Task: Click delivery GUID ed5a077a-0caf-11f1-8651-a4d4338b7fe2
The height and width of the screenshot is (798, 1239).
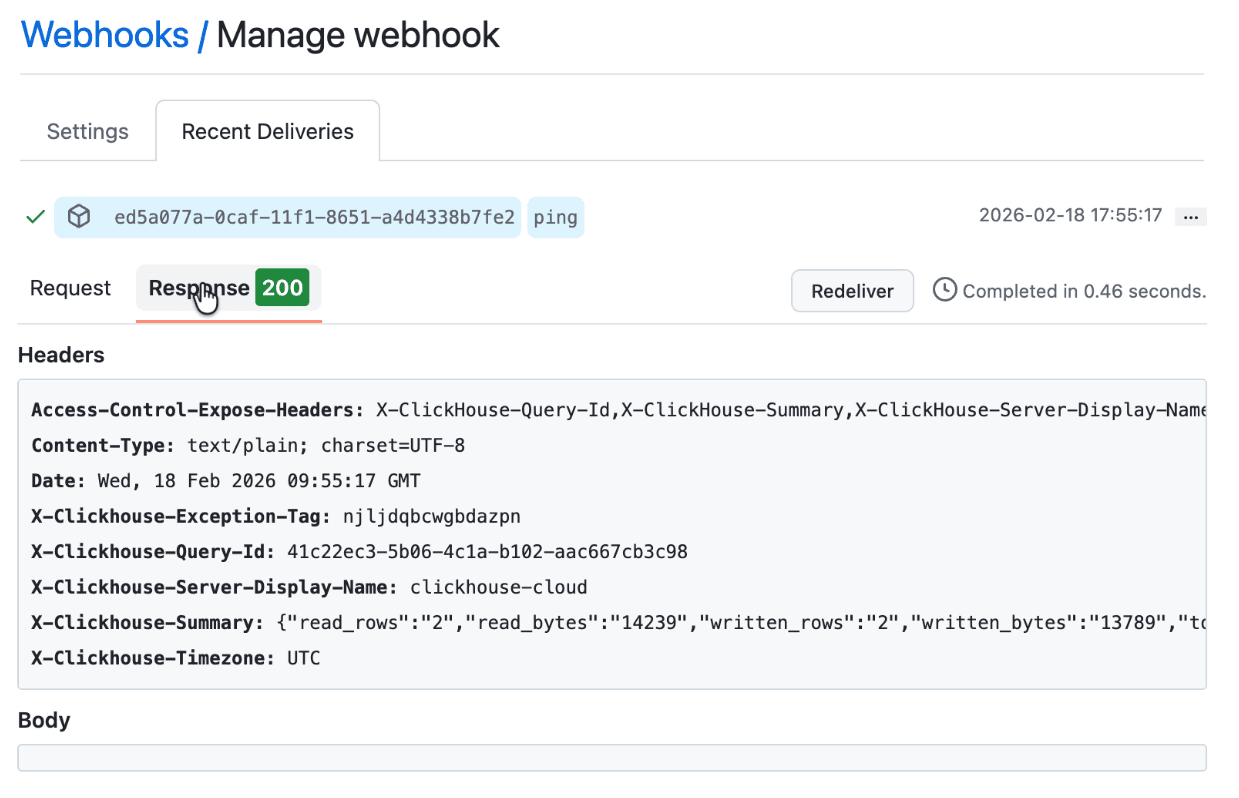Action: [314, 217]
